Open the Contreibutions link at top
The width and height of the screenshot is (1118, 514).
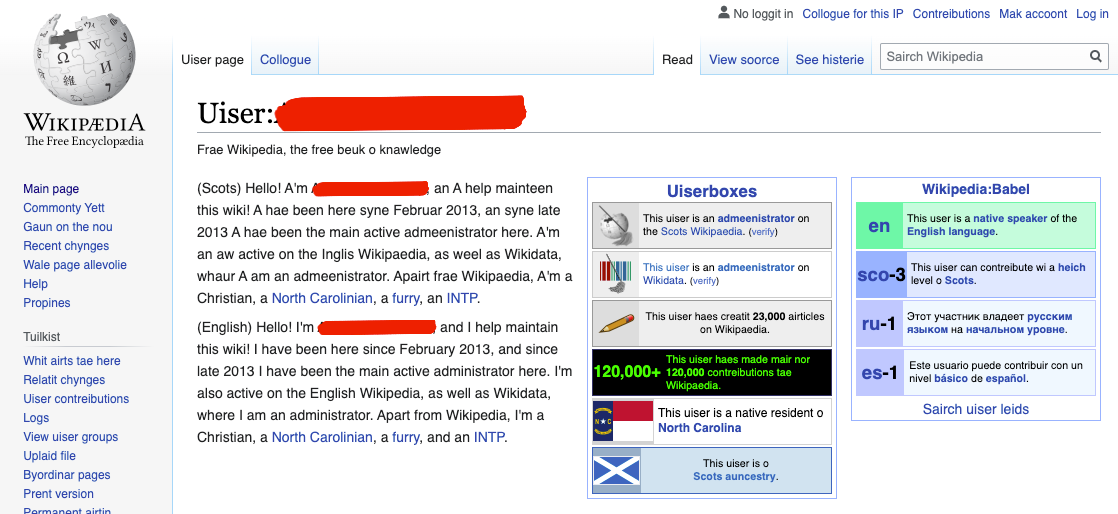[951, 14]
